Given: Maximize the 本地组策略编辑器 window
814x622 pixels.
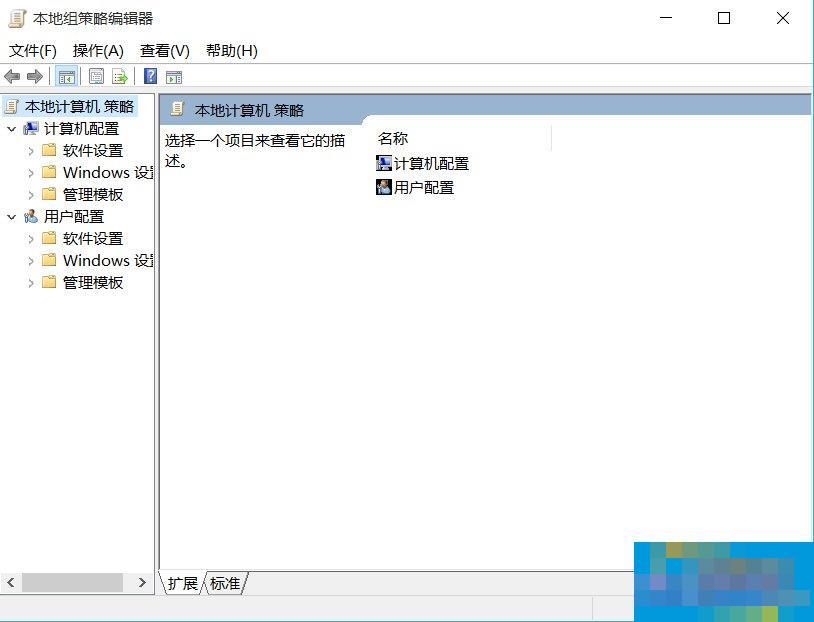Looking at the screenshot, I should (724, 18).
